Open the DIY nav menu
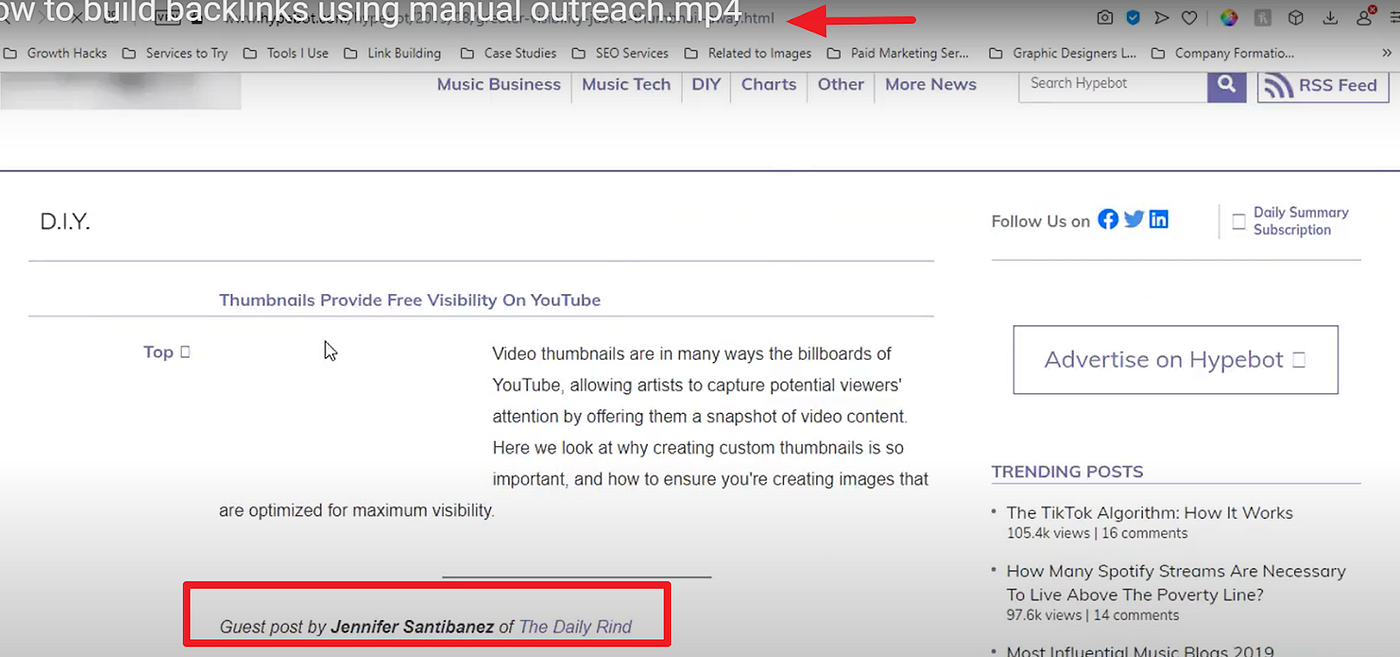 coord(706,85)
